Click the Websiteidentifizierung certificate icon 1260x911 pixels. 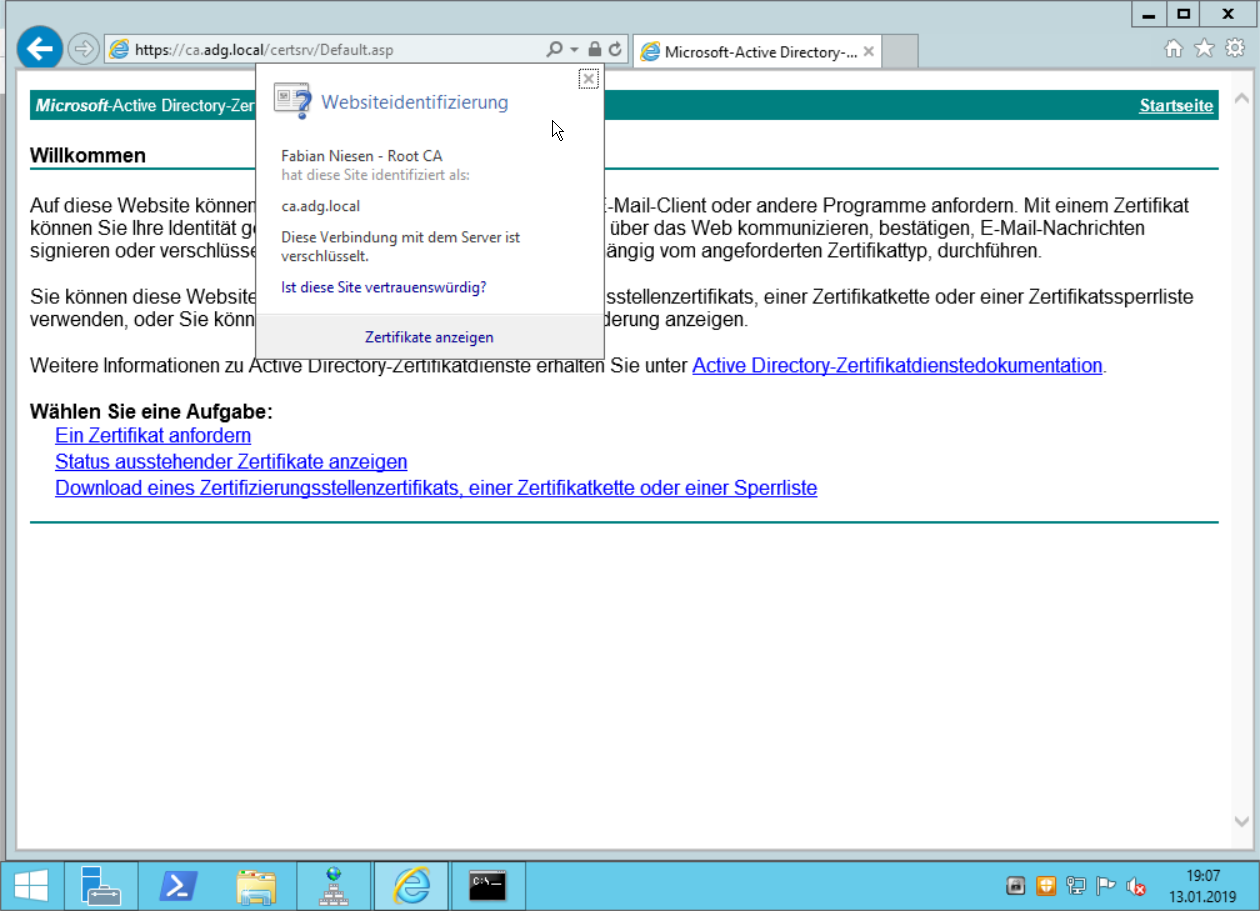point(291,100)
